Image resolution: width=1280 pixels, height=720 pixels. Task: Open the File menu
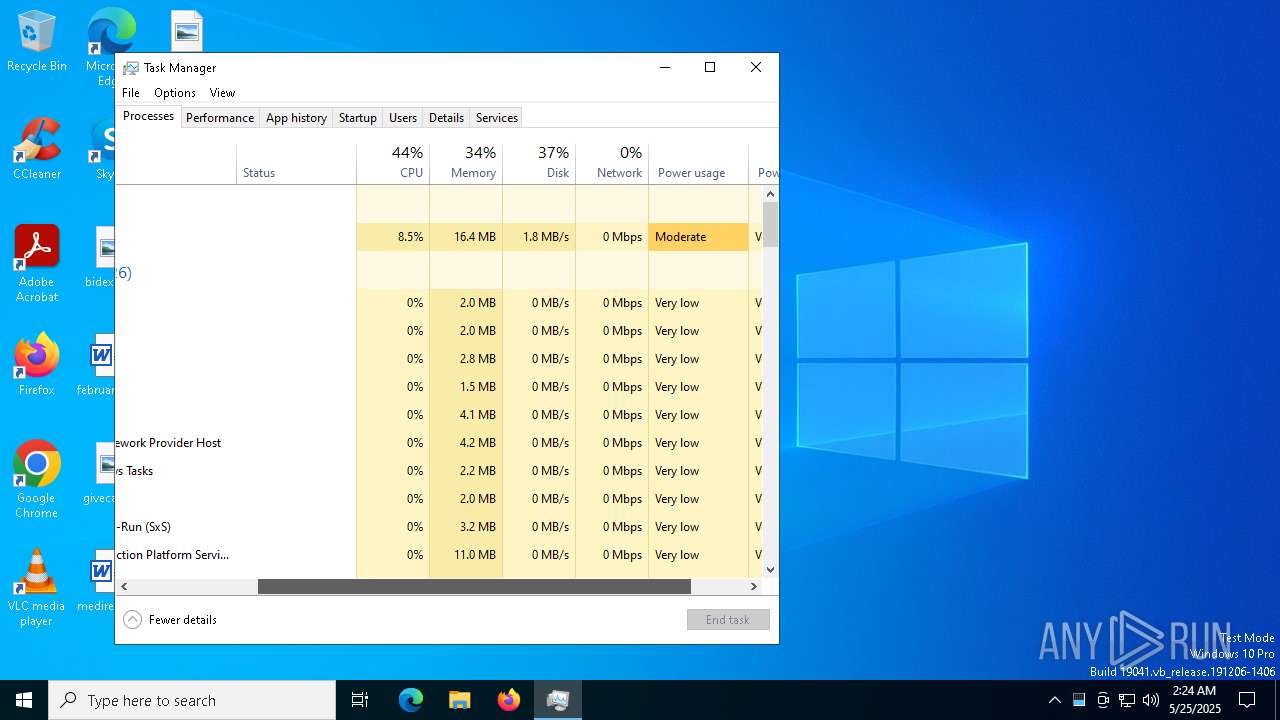click(x=131, y=93)
